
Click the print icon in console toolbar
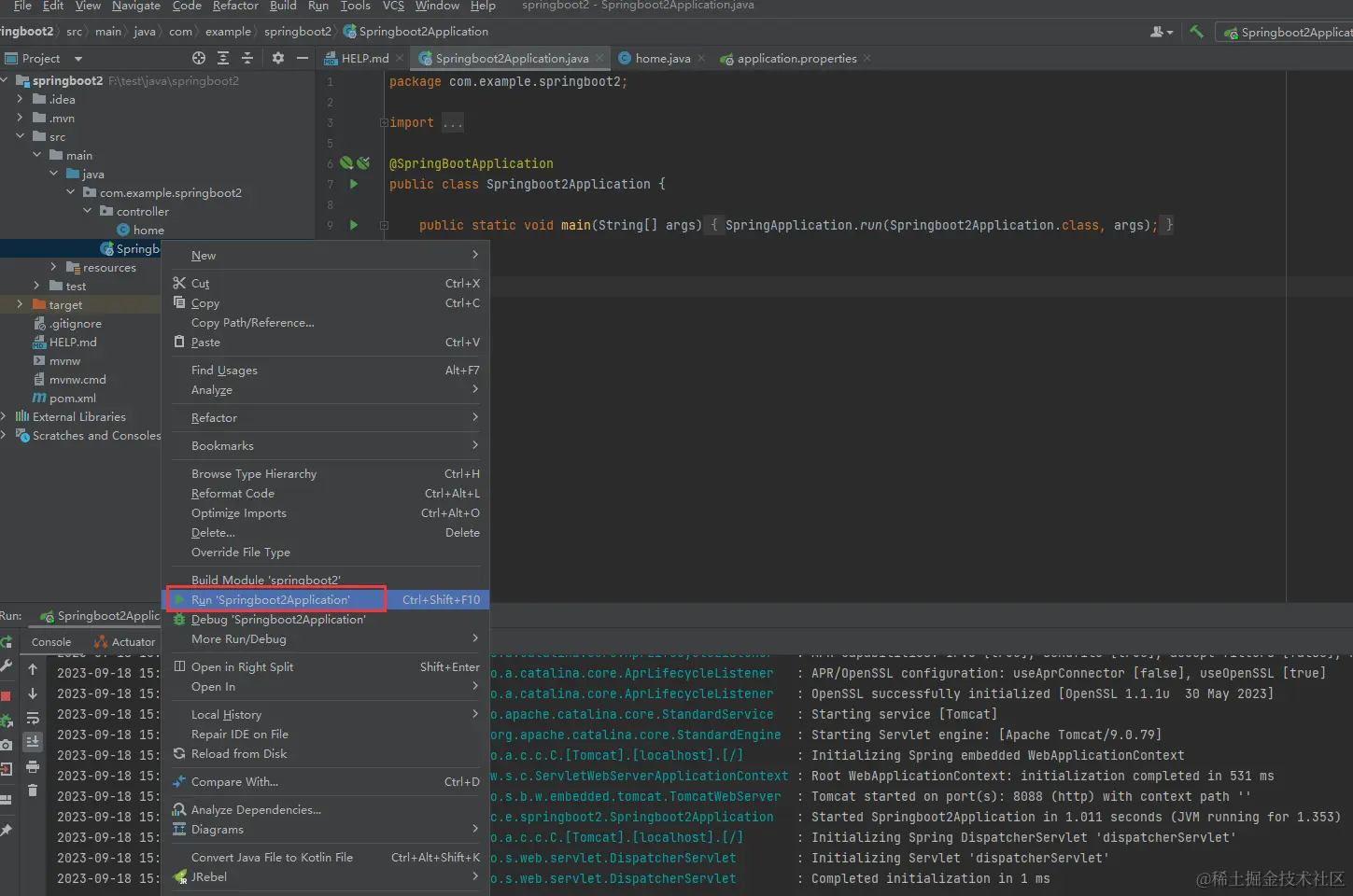[33, 767]
